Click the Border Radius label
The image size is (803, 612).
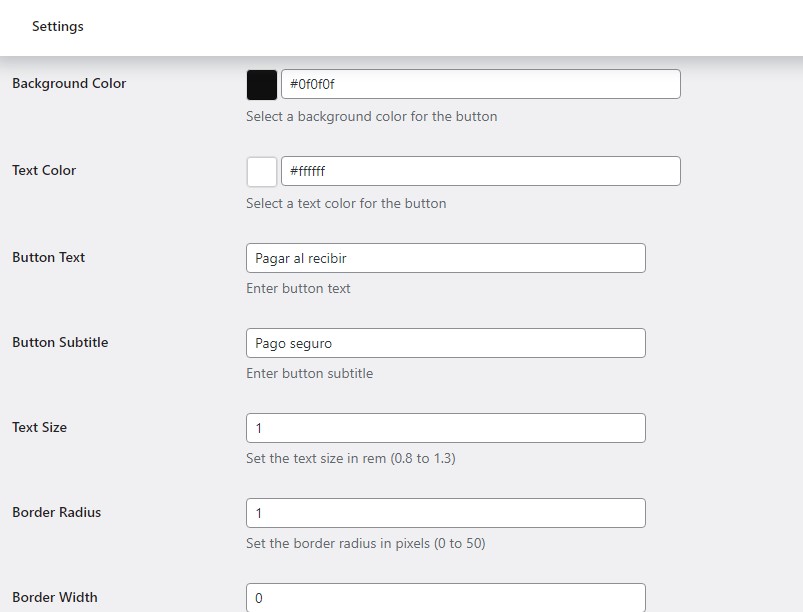[56, 513]
